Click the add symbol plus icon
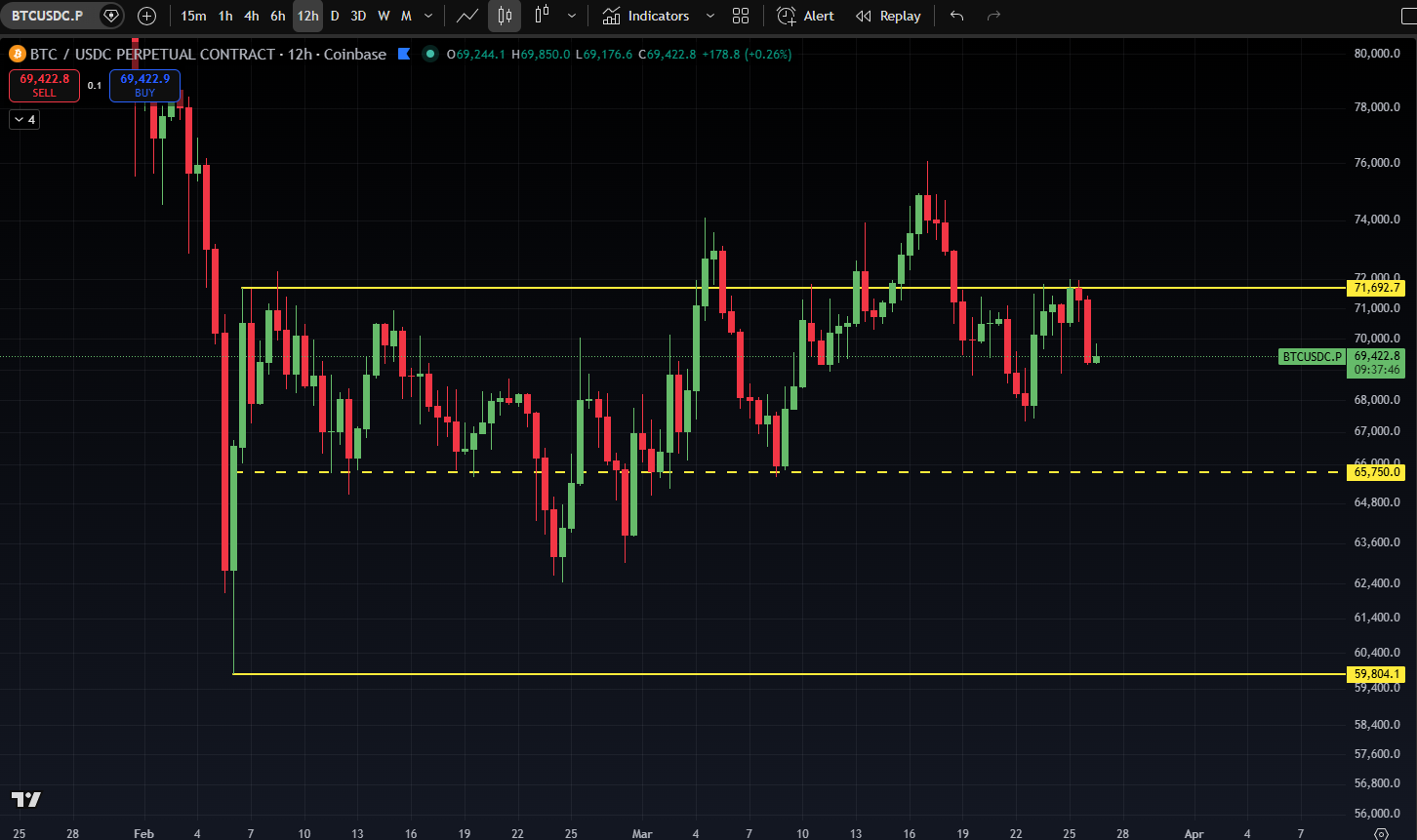 point(146,16)
